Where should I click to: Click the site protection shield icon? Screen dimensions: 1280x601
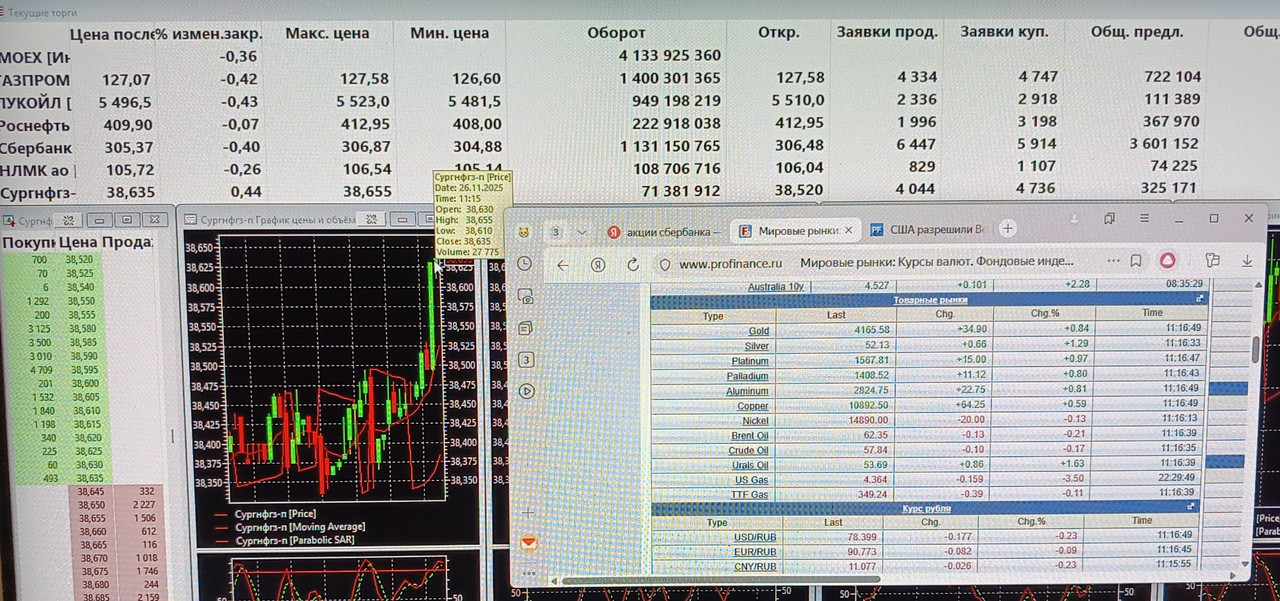point(665,264)
